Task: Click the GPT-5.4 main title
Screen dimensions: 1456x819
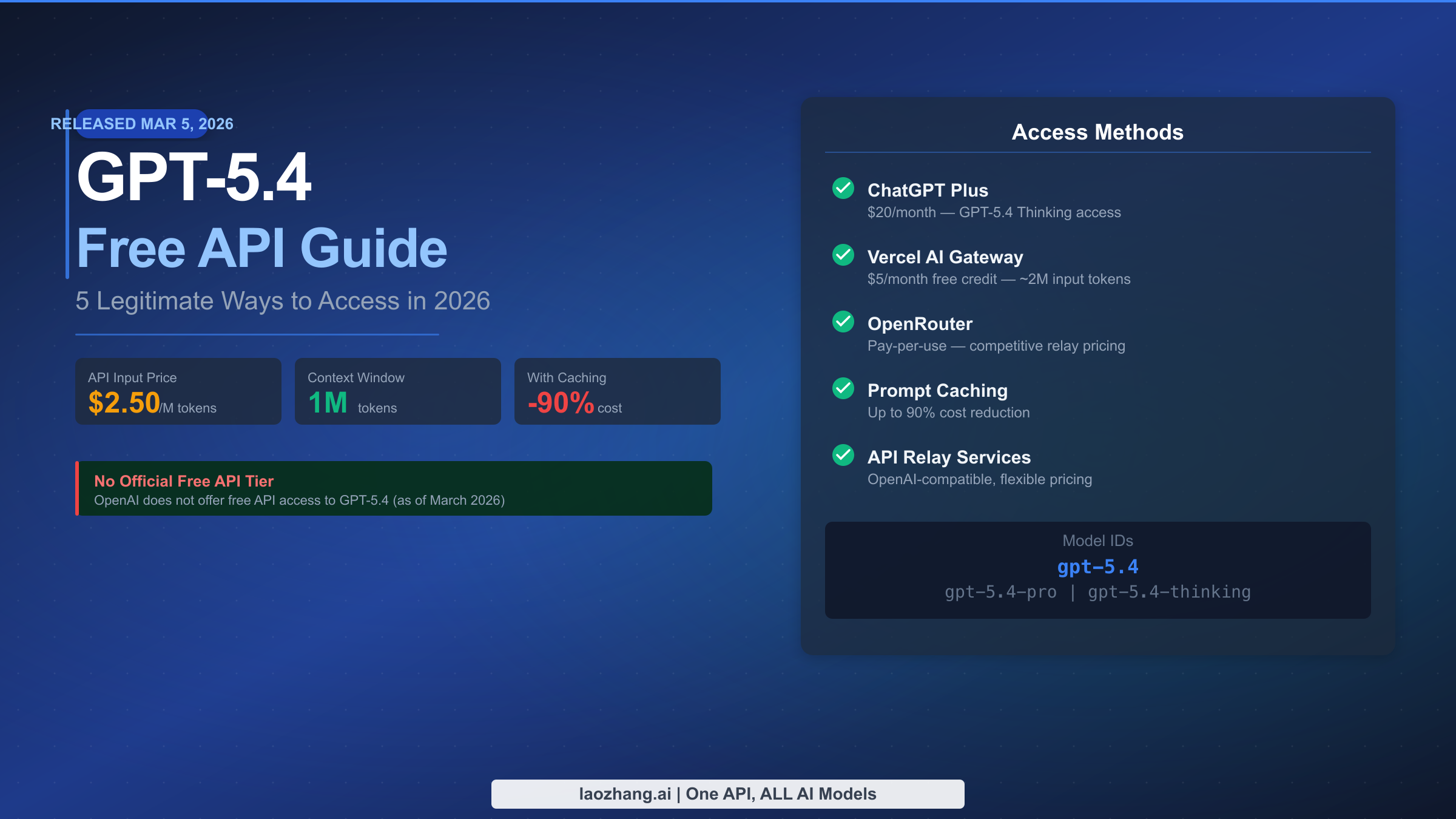Action: [x=194, y=177]
